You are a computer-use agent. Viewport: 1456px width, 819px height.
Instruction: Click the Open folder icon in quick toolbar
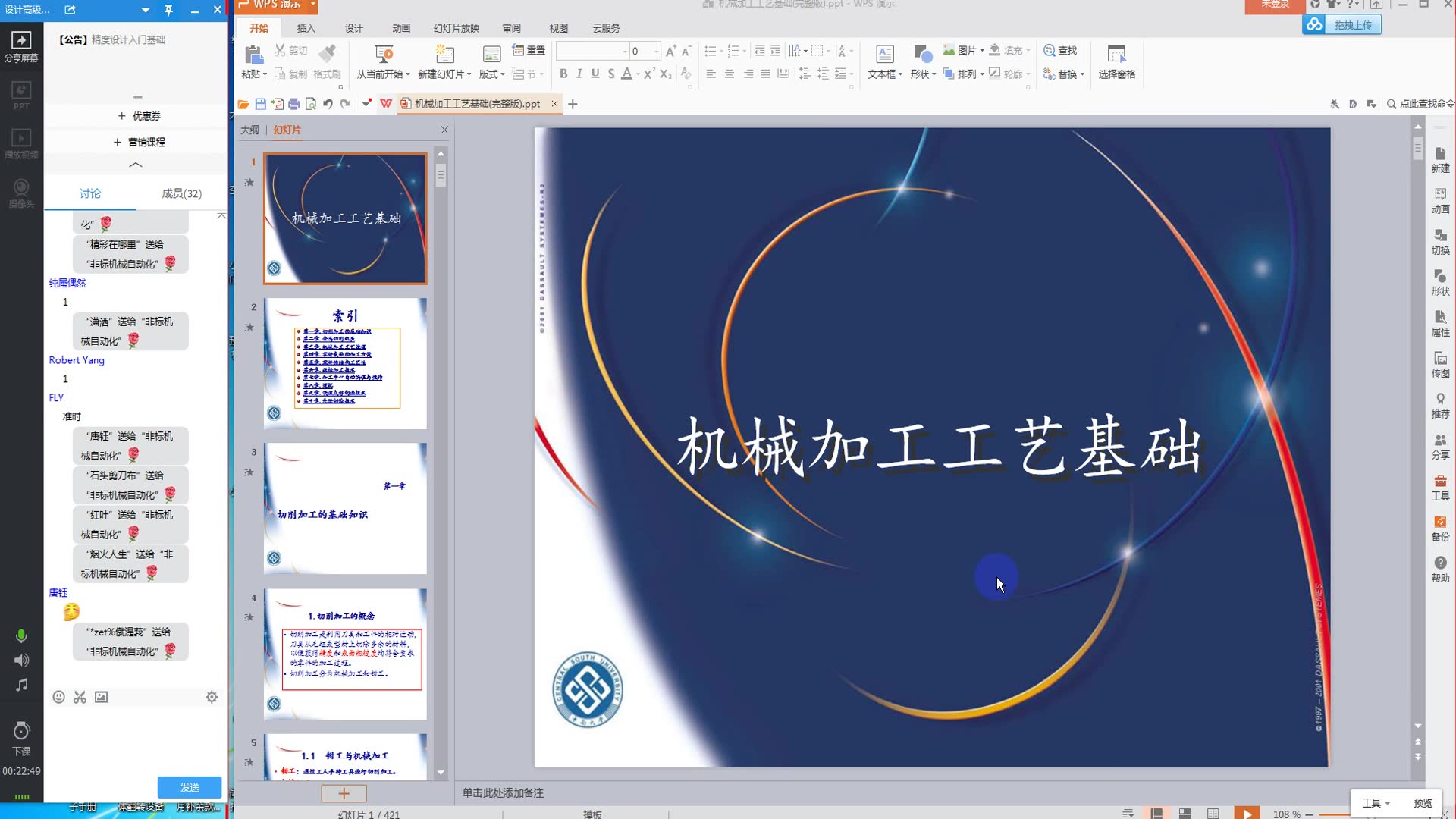(243, 104)
